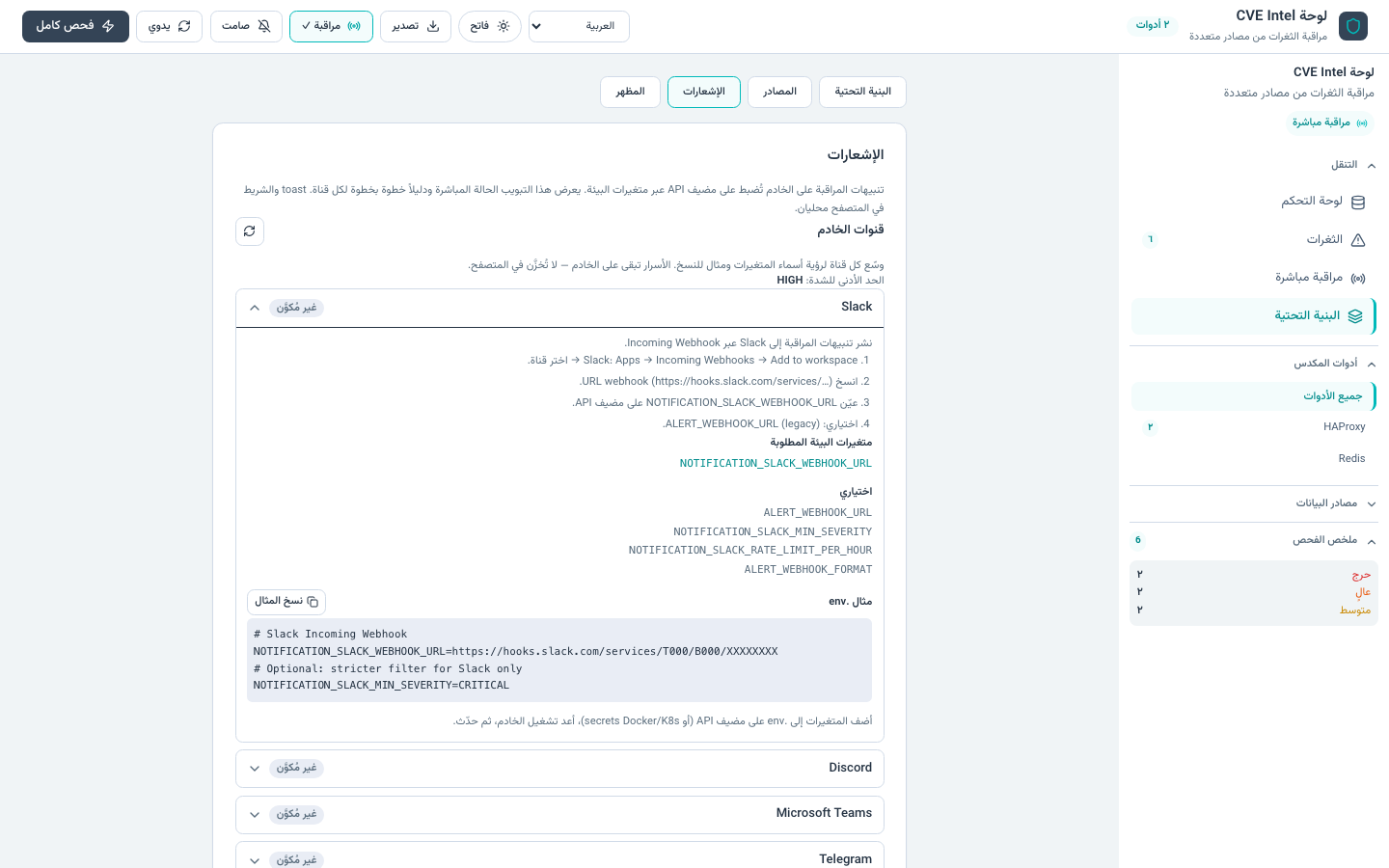
Task: Click ALERT_WEBHOOK_FORMAT optional variable
Action: [x=808, y=570]
